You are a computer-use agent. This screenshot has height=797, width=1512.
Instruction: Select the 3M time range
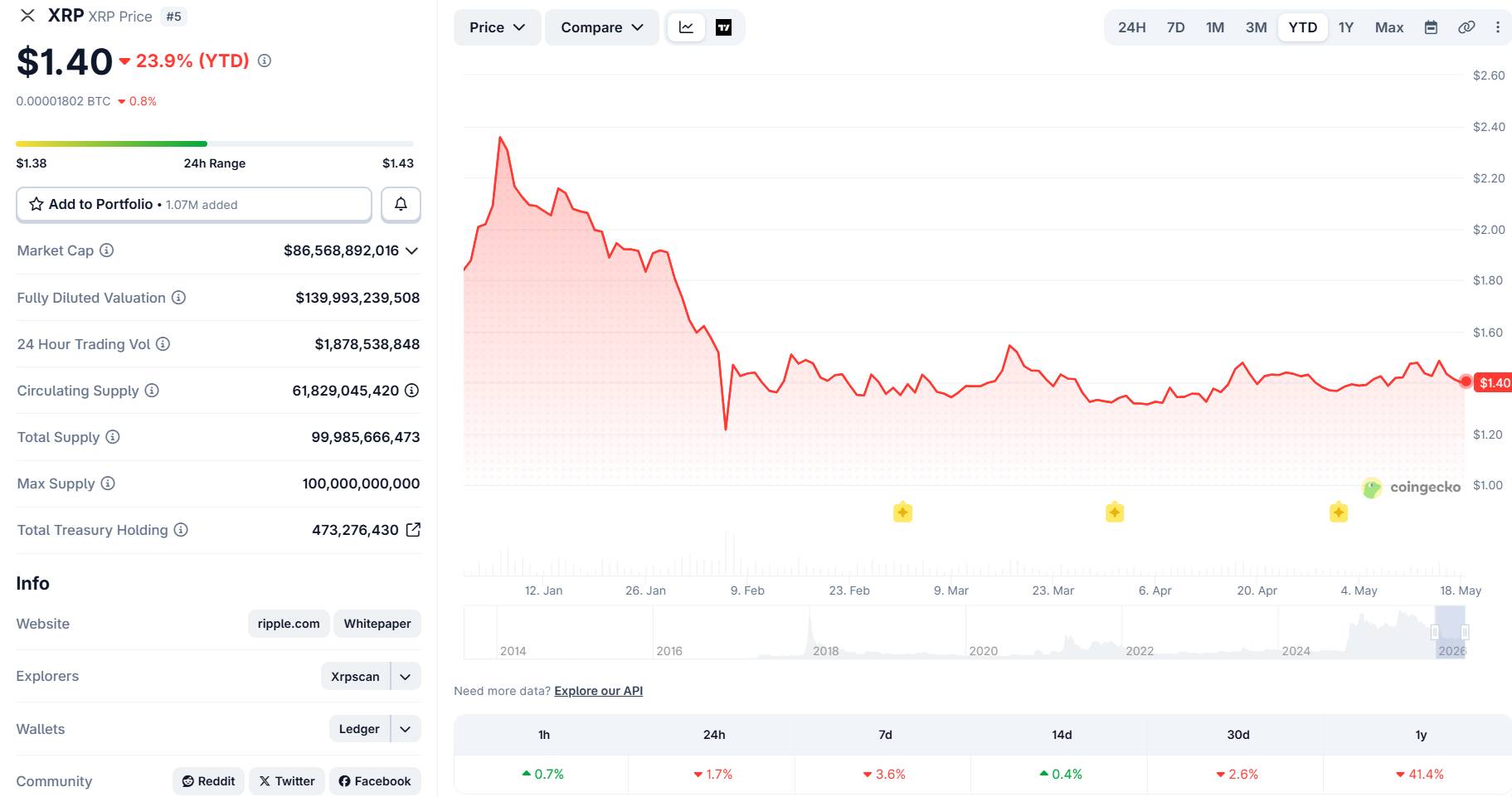point(1257,27)
